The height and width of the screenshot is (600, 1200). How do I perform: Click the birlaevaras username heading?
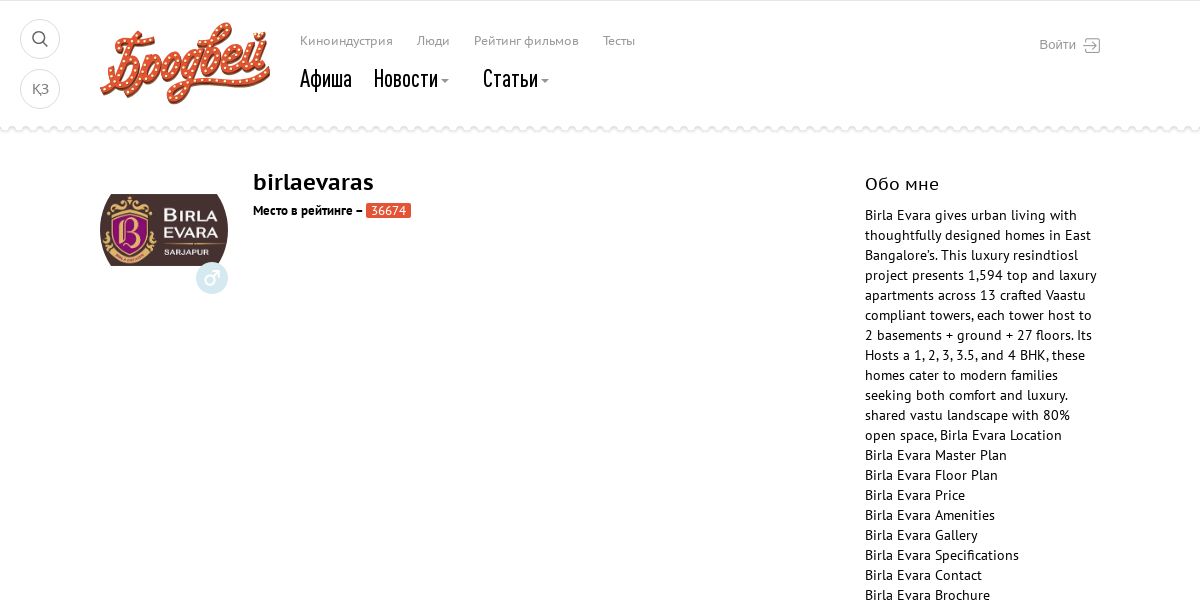click(313, 182)
